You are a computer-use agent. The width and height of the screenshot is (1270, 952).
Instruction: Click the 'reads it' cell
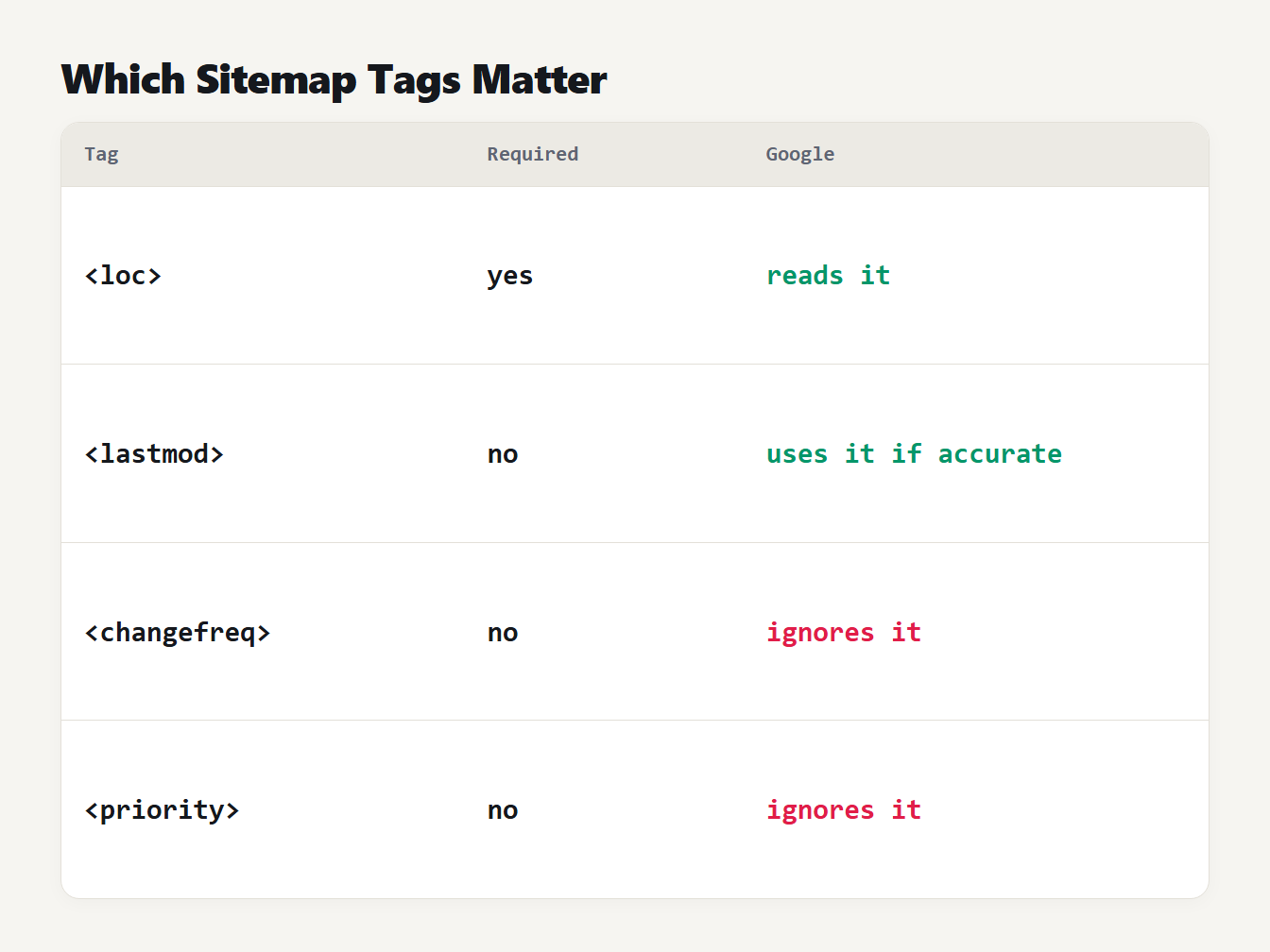click(829, 275)
